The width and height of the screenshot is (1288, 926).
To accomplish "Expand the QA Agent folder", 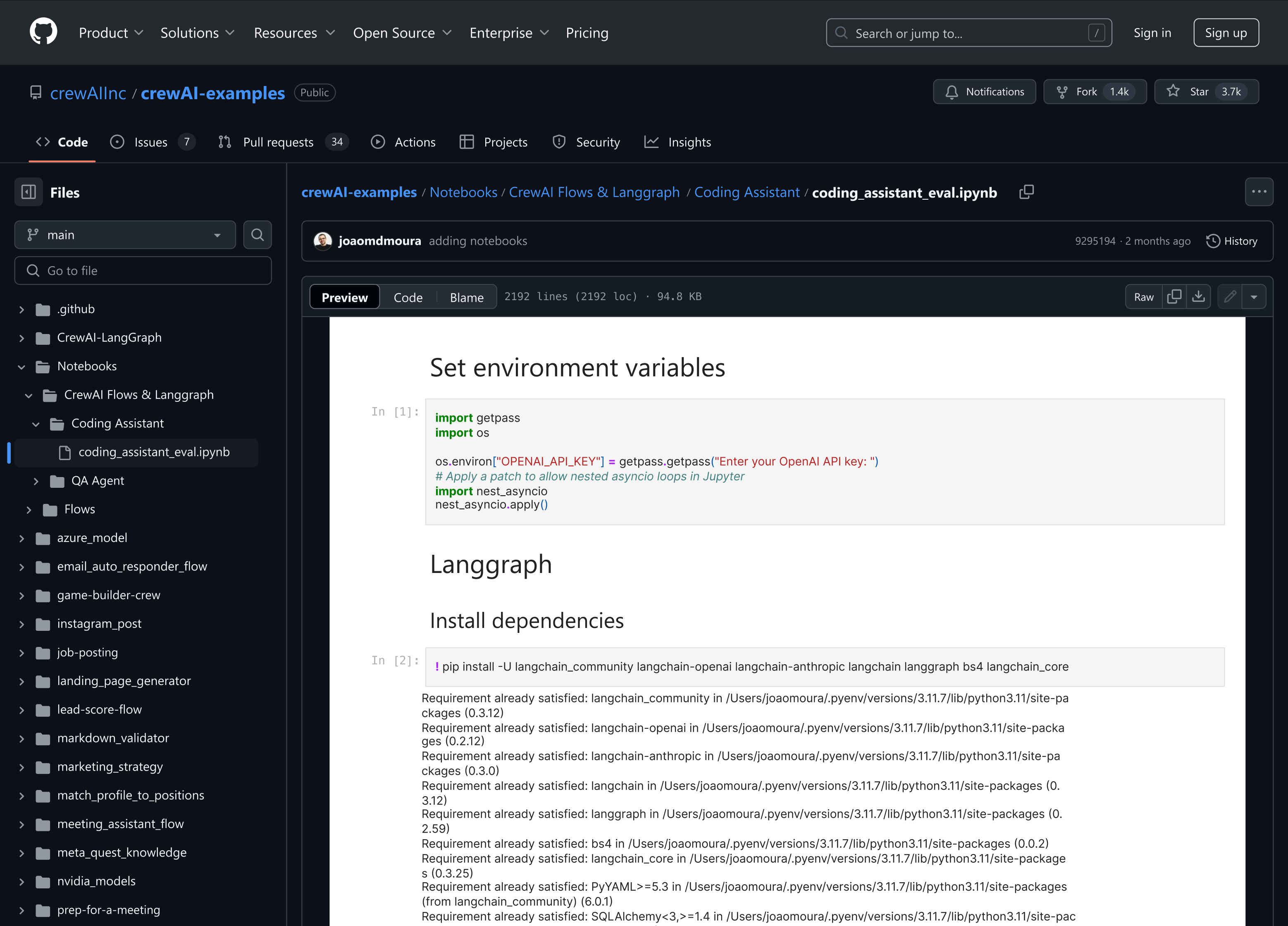I will click(x=36, y=481).
